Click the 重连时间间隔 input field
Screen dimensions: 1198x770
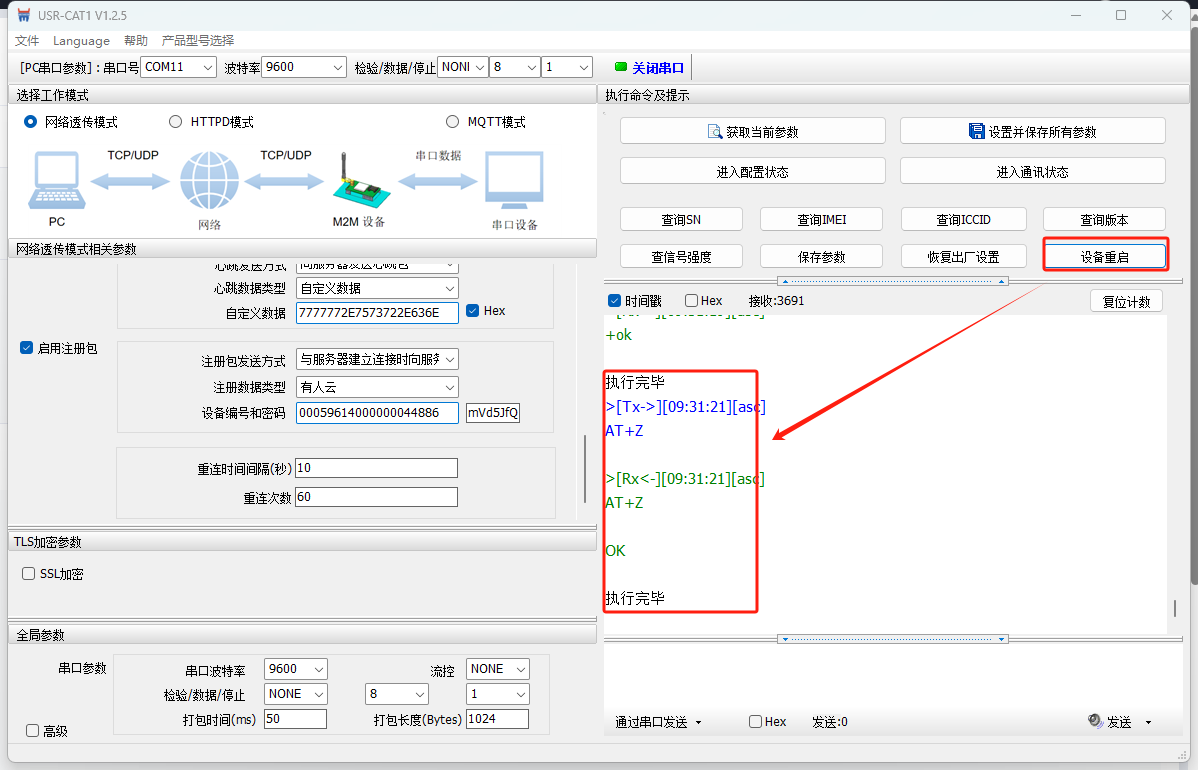point(376,468)
